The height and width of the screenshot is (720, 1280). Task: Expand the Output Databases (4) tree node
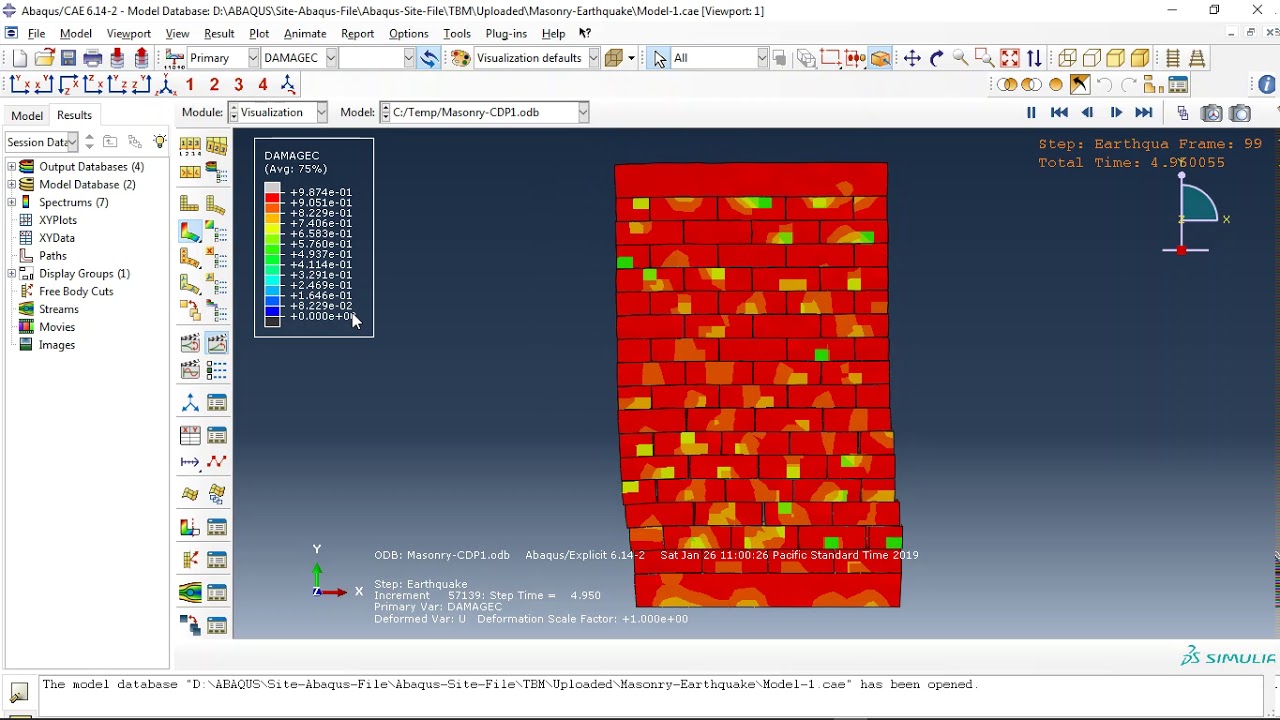[12, 167]
